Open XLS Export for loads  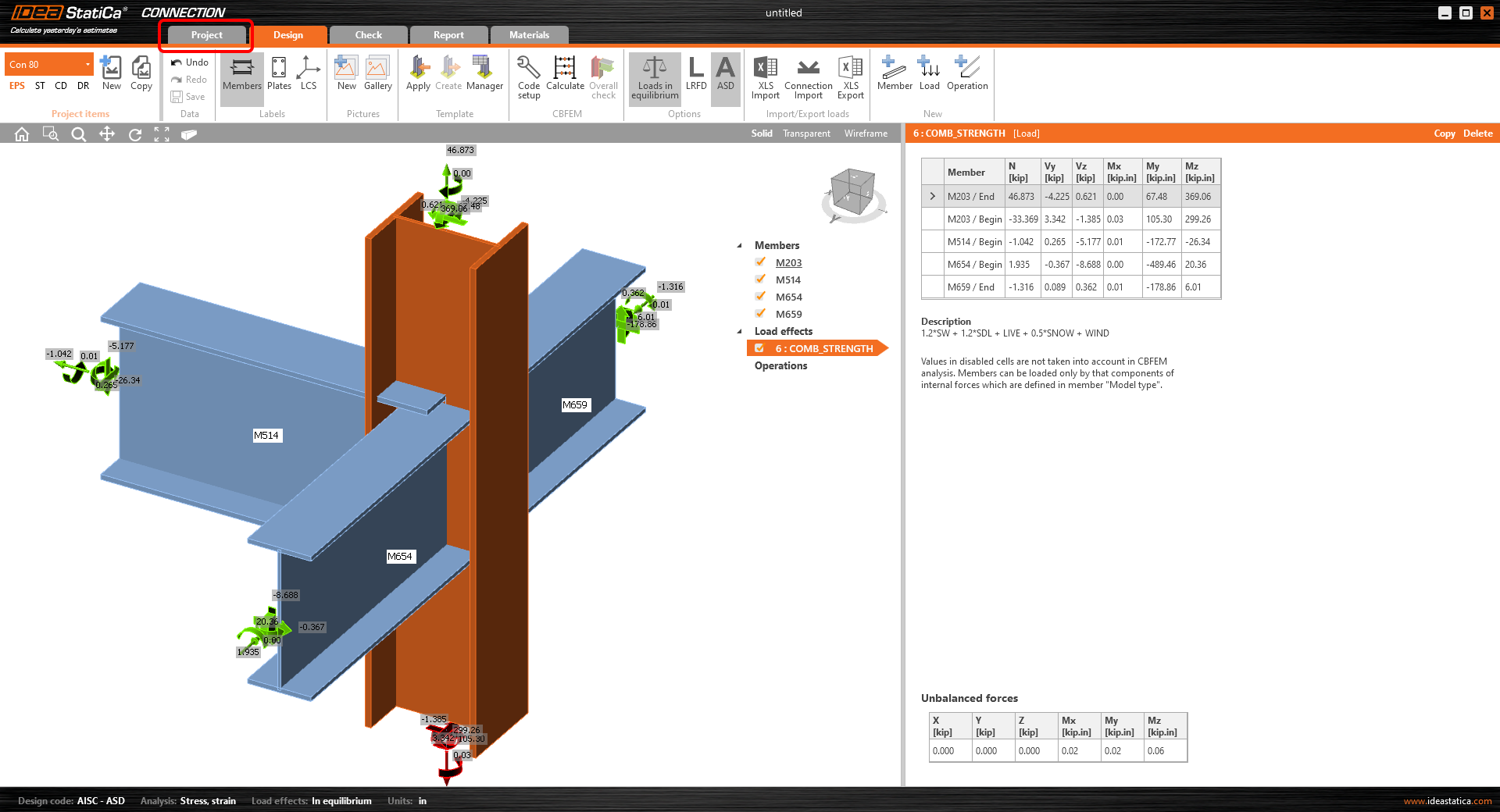click(850, 77)
